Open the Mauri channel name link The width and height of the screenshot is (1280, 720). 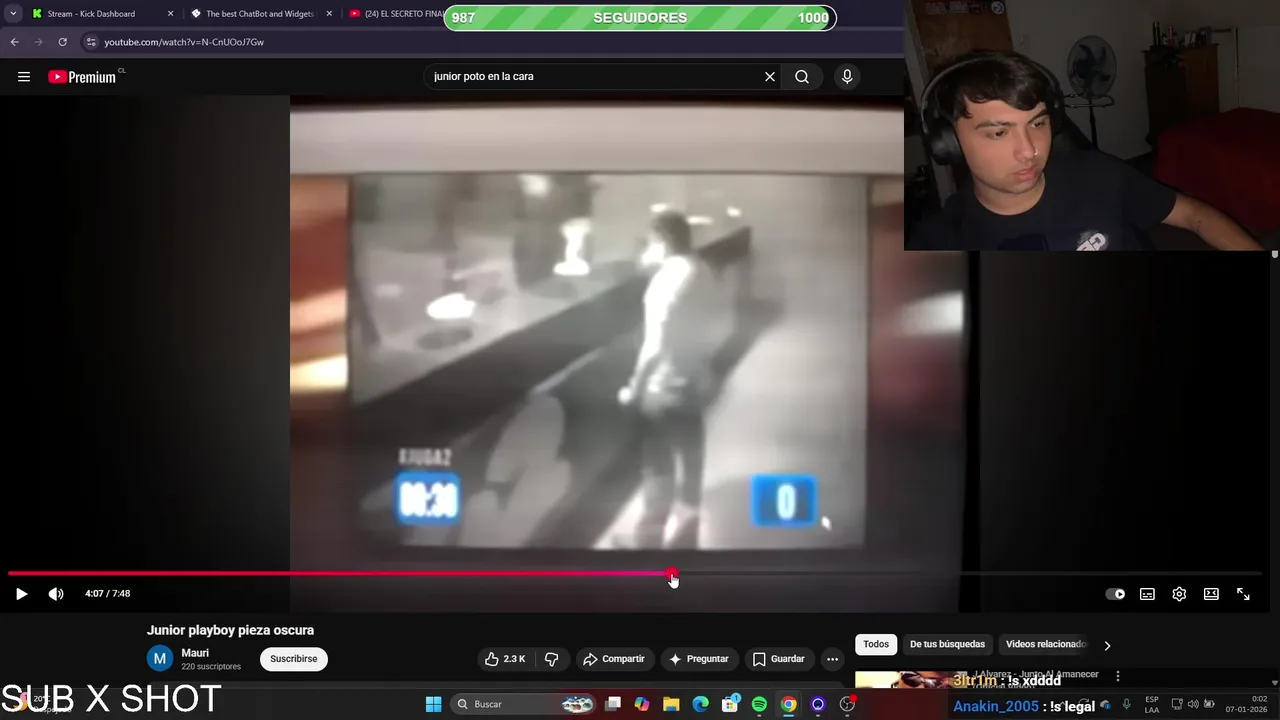[195, 653]
